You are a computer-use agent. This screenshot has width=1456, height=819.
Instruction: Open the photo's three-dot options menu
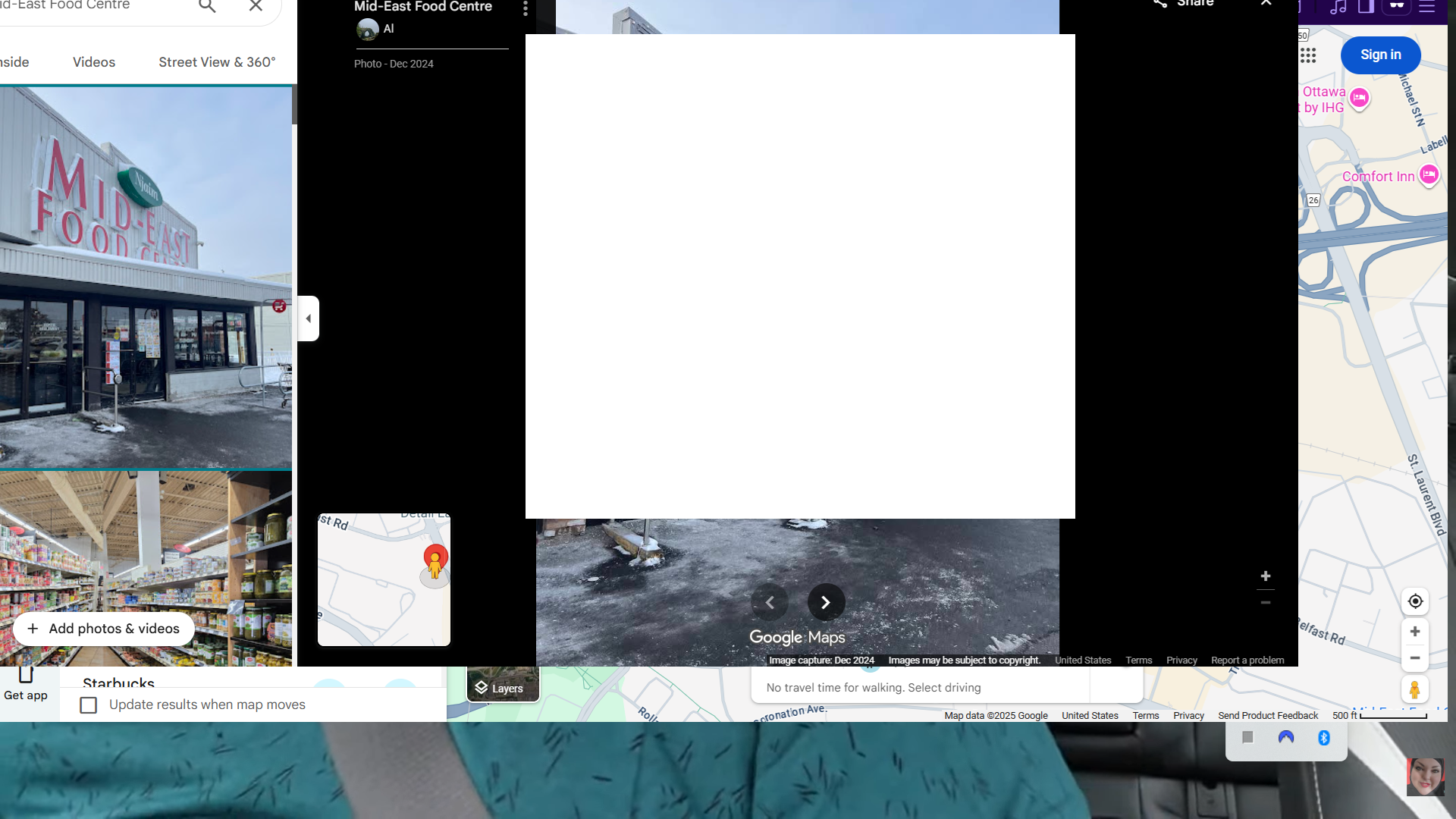click(x=525, y=8)
